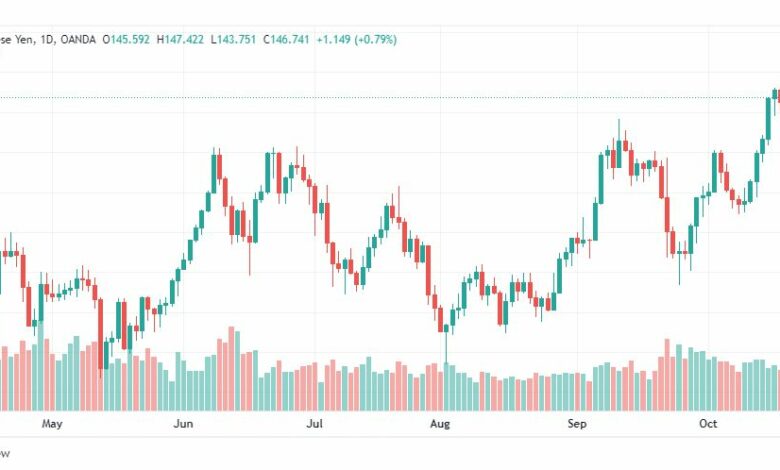Click the Sep label on time axis
Viewport: 780px width, 470px height.
pyautogui.click(x=577, y=424)
